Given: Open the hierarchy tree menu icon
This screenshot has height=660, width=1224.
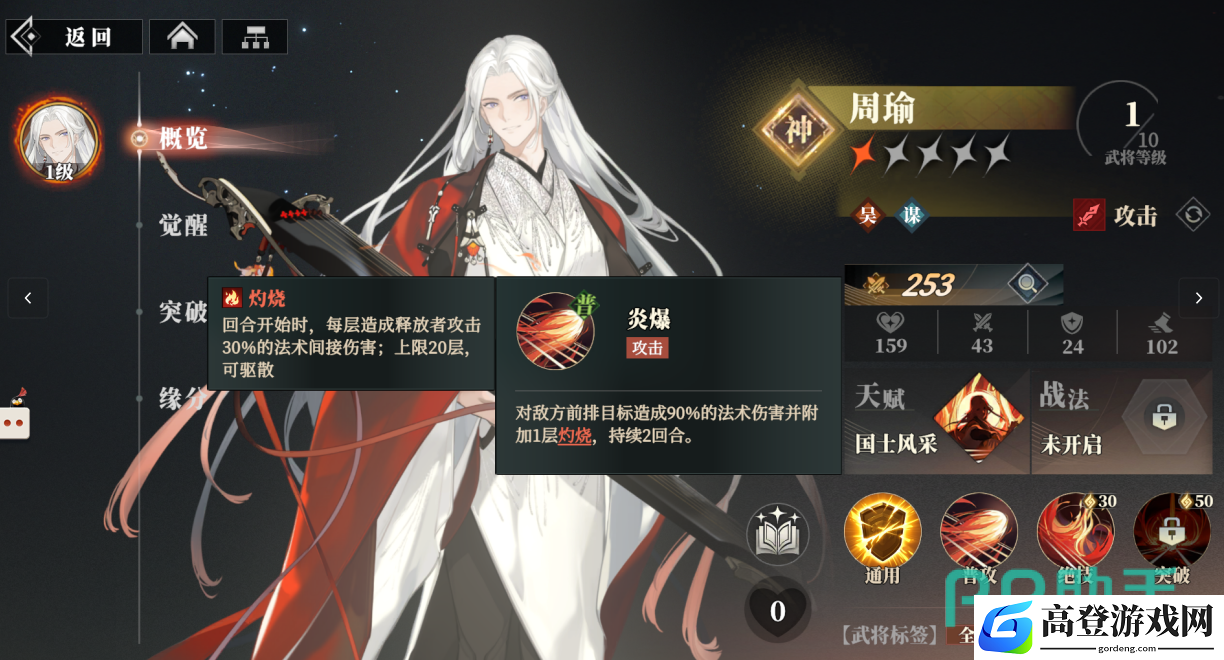Looking at the screenshot, I should [255, 37].
